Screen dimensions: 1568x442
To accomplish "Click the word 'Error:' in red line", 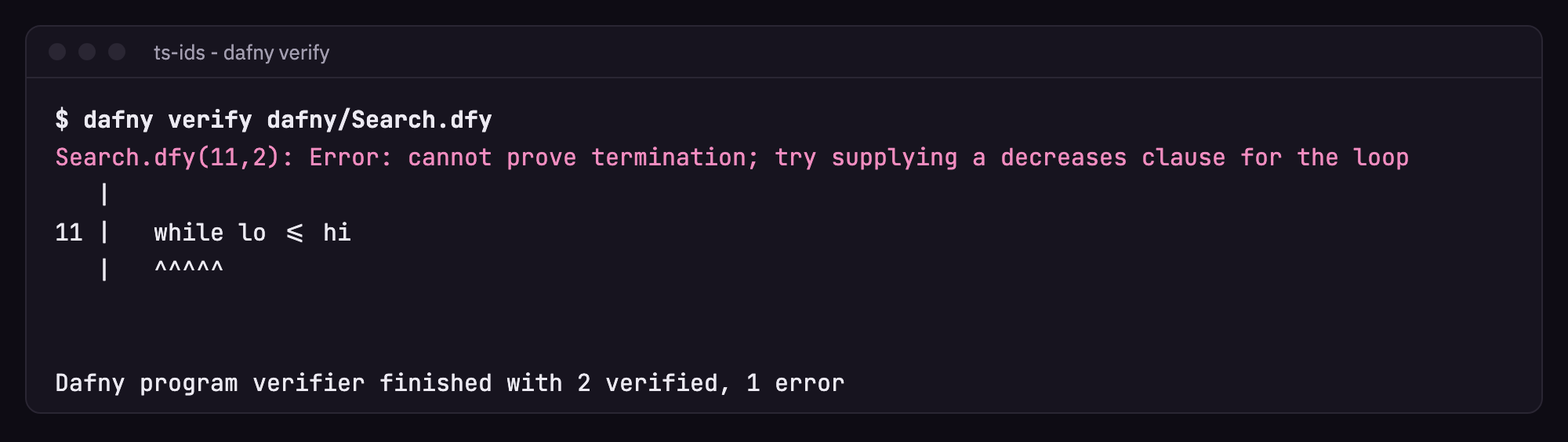I will coord(350,158).
